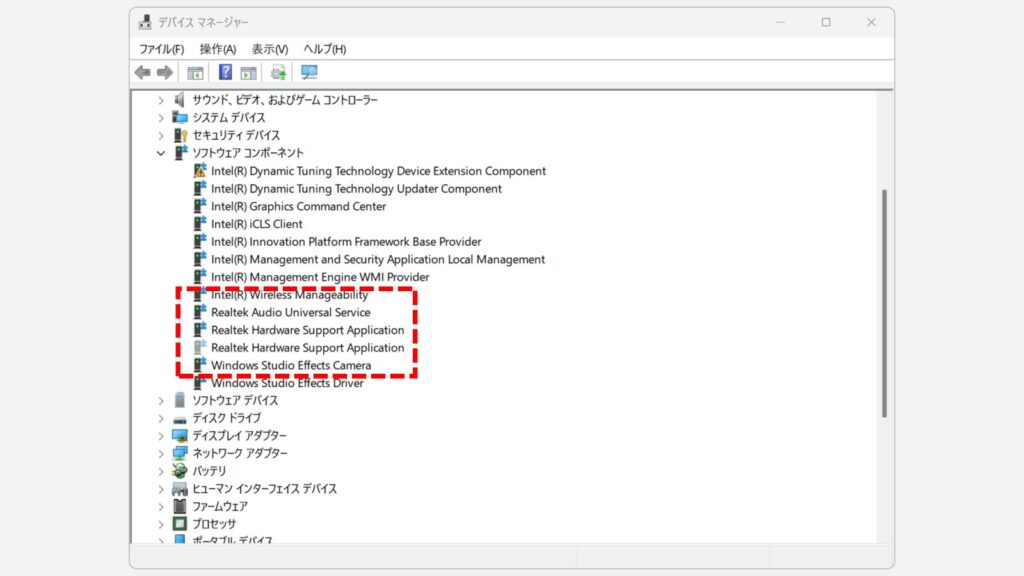Click the scan for hardware changes icon
Image resolution: width=1024 pixels, height=576 pixels.
(x=309, y=72)
